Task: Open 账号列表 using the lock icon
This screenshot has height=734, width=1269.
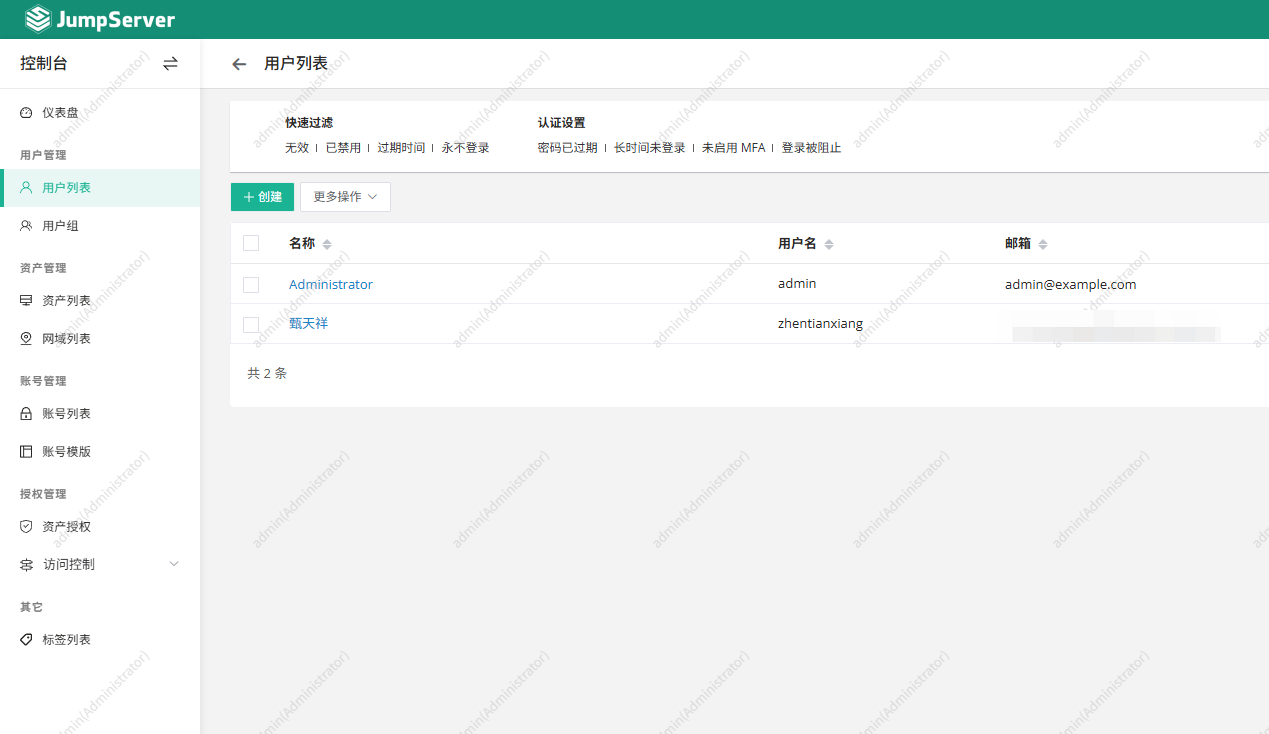Action: click(x=27, y=413)
